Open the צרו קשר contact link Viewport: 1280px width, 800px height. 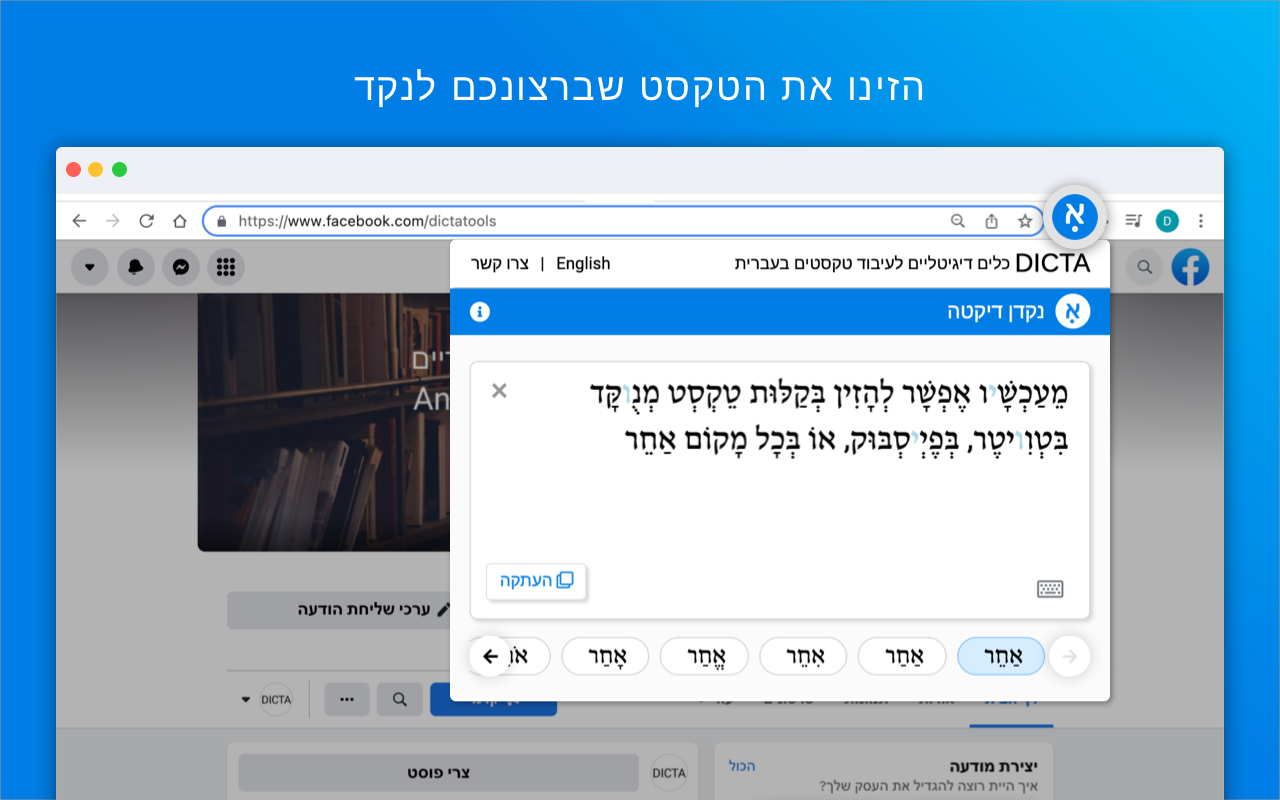tap(499, 263)
